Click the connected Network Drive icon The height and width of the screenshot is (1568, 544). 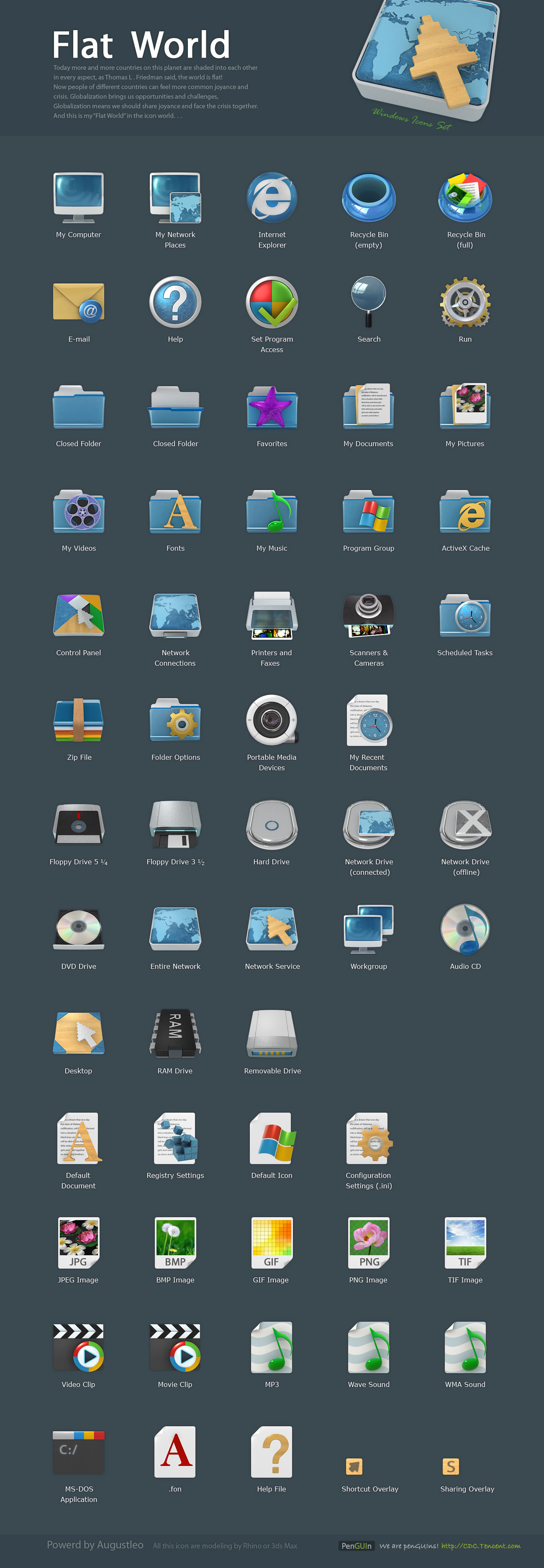point(369,825)
